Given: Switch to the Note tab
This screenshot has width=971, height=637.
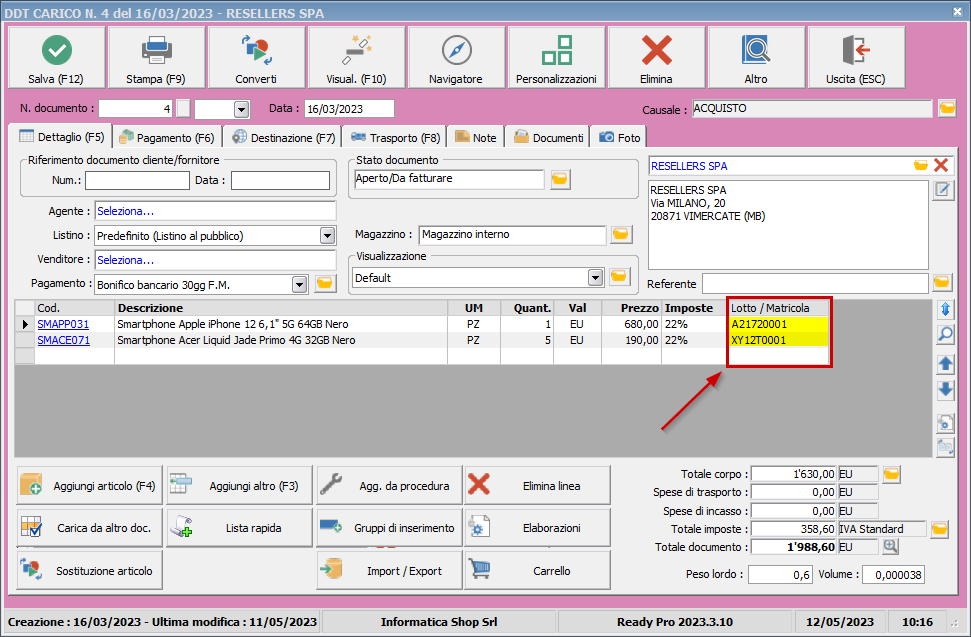Looking at the screenshot, I should click(x=476, y=137).
